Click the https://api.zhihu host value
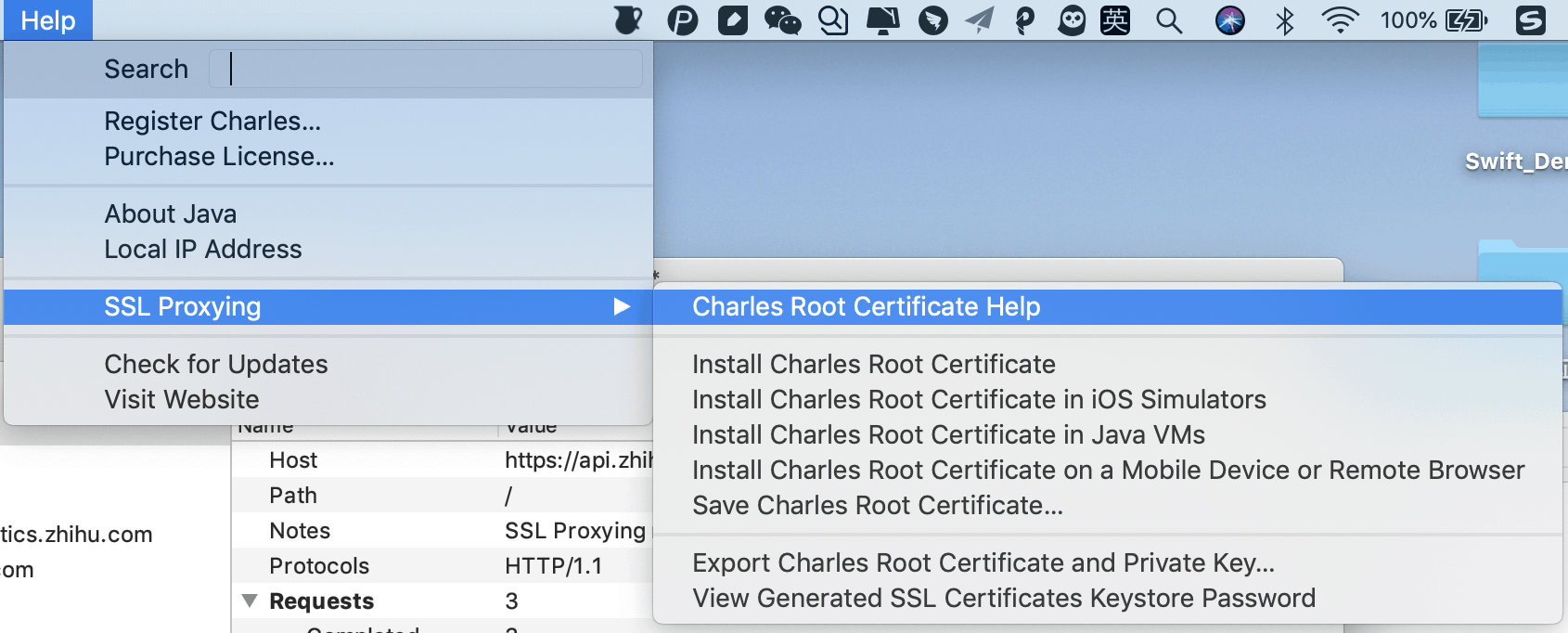This screenshot has height=633, width=1568. click(579, 460)
